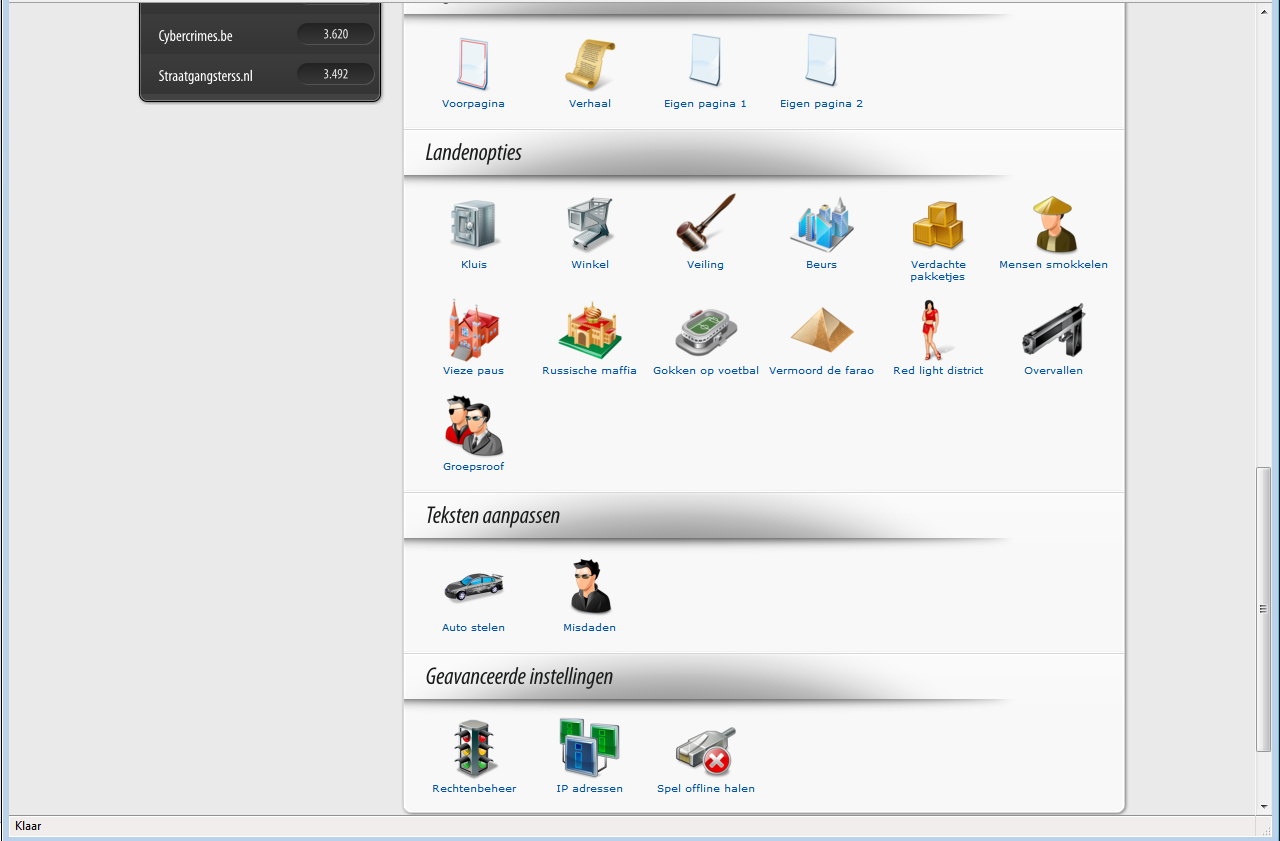Click the Spel offline halen text link
The height and width of the screenshot is (841, 1280).
point(705,789)
